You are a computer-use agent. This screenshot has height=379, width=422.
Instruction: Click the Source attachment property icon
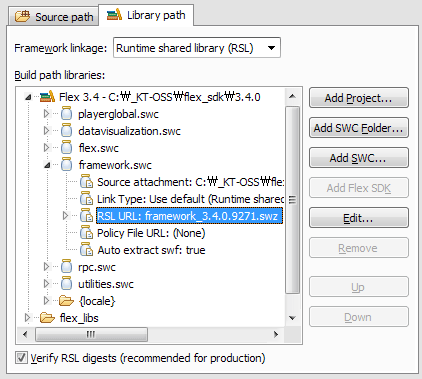point(86,182)
